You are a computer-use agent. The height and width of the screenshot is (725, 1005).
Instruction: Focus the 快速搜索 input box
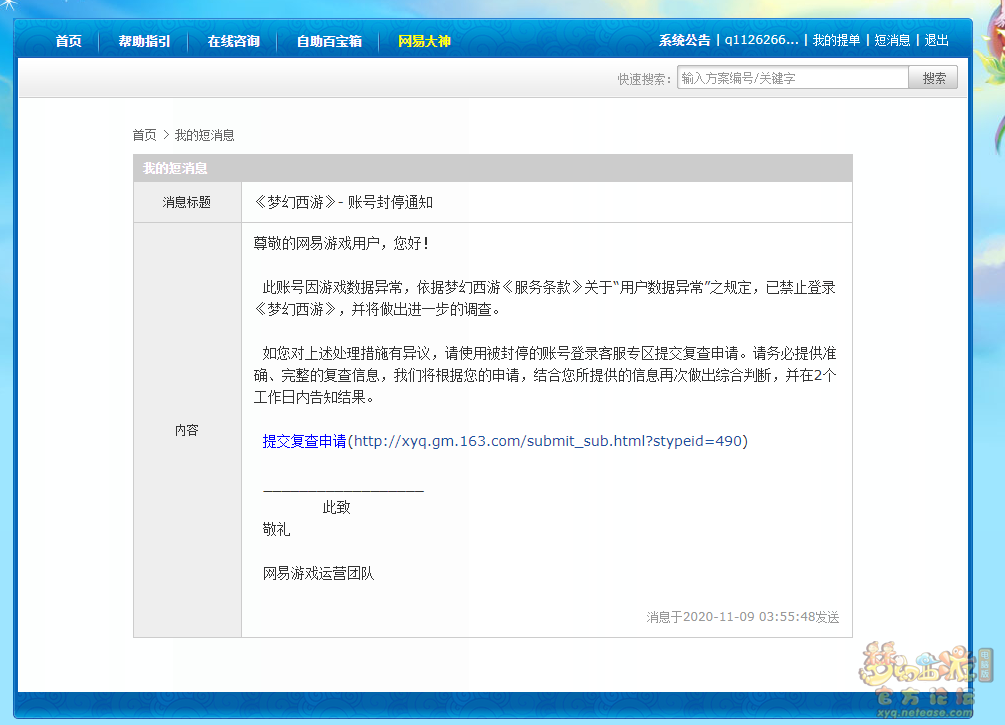pos(793,78)
